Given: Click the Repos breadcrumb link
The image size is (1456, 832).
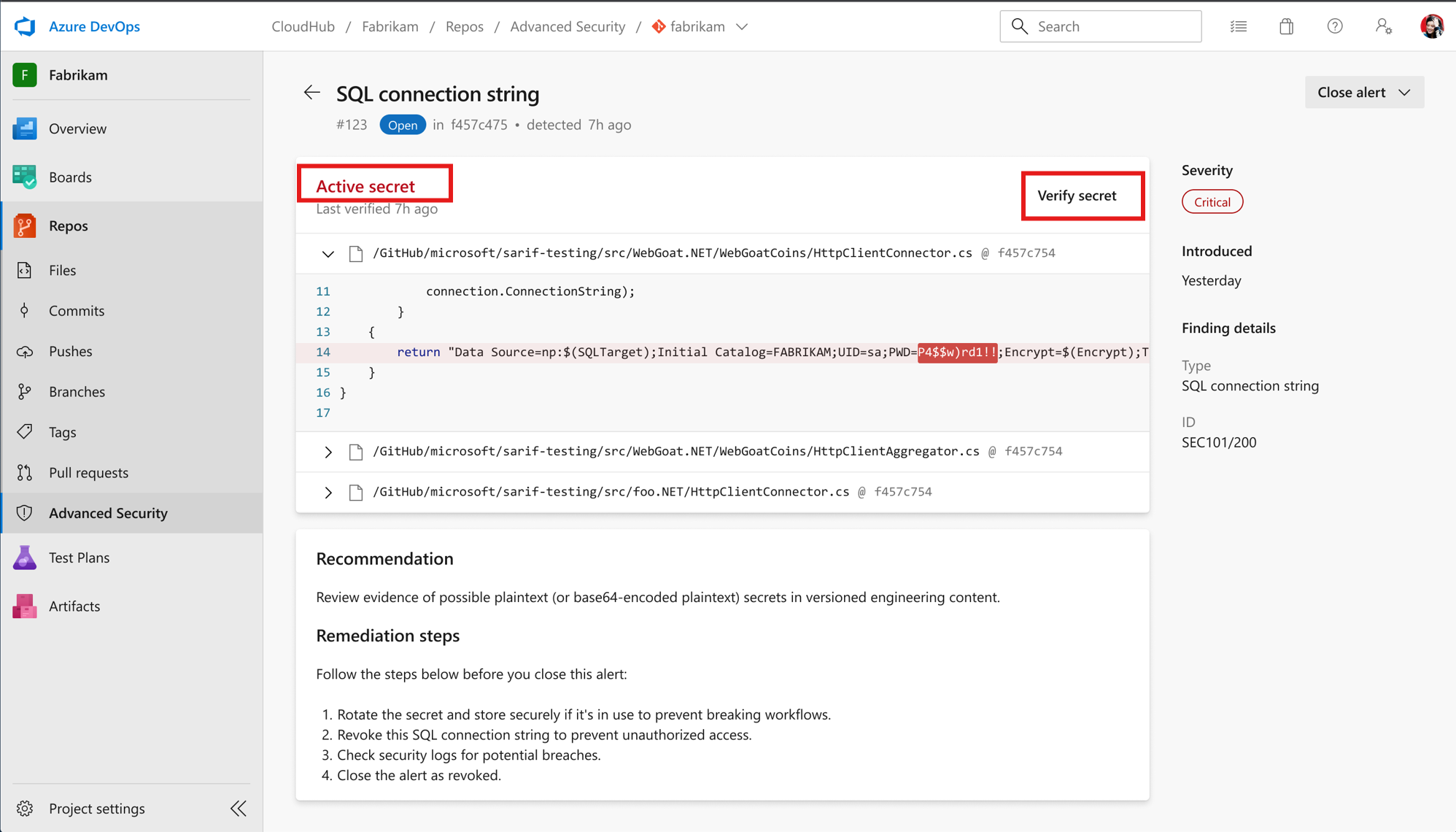Looking at the screenshot, I should (465, 26).
